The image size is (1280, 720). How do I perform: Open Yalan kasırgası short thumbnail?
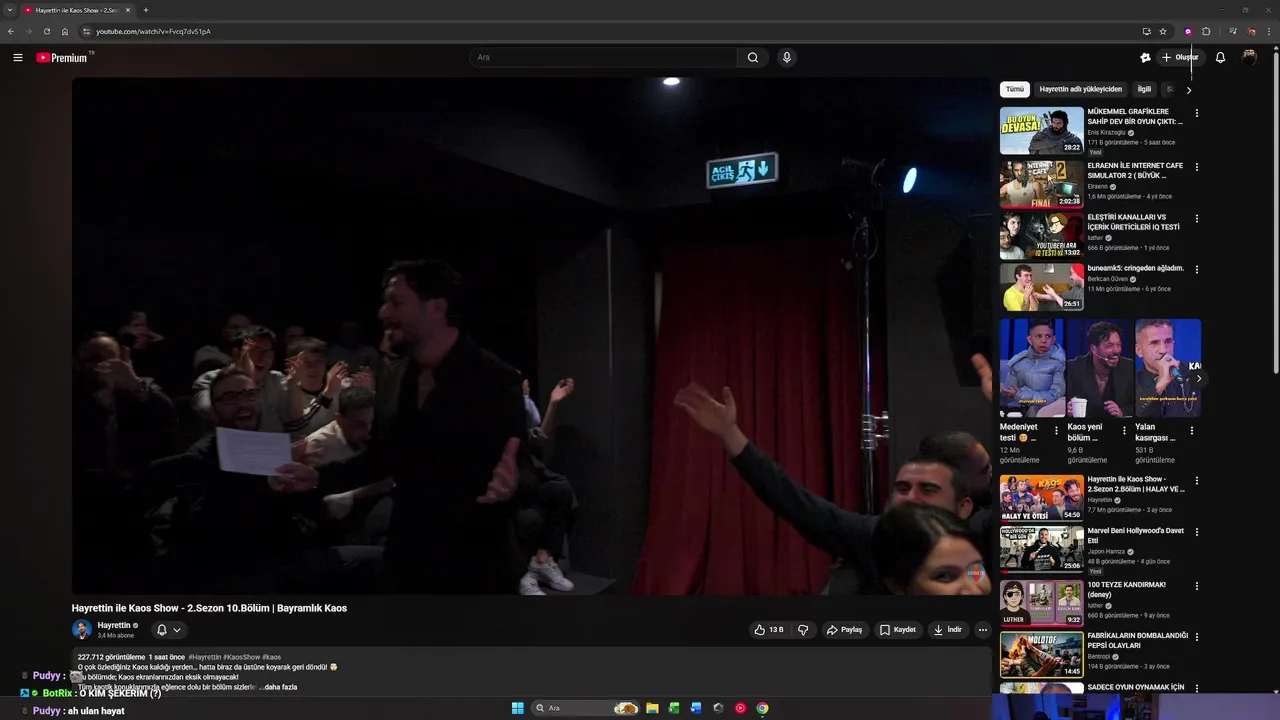[1168, 368]
